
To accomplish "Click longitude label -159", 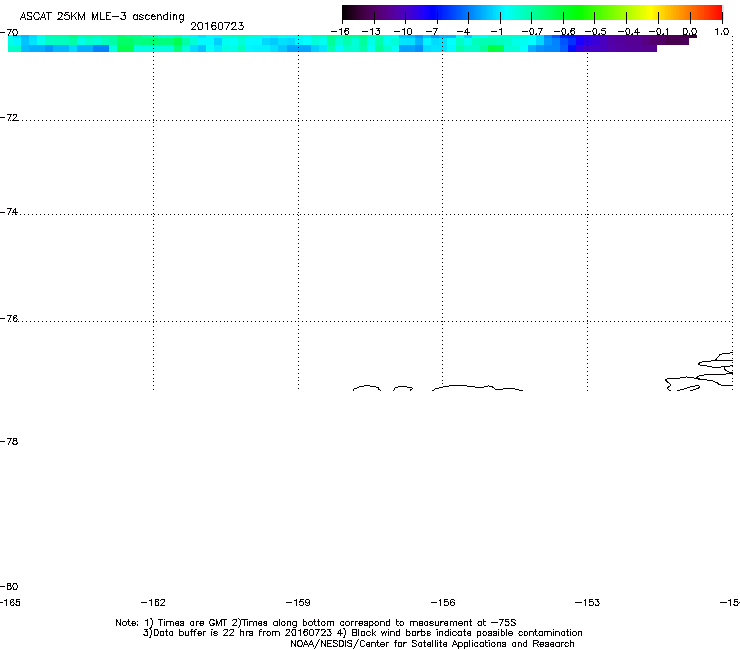I will 298,602.
